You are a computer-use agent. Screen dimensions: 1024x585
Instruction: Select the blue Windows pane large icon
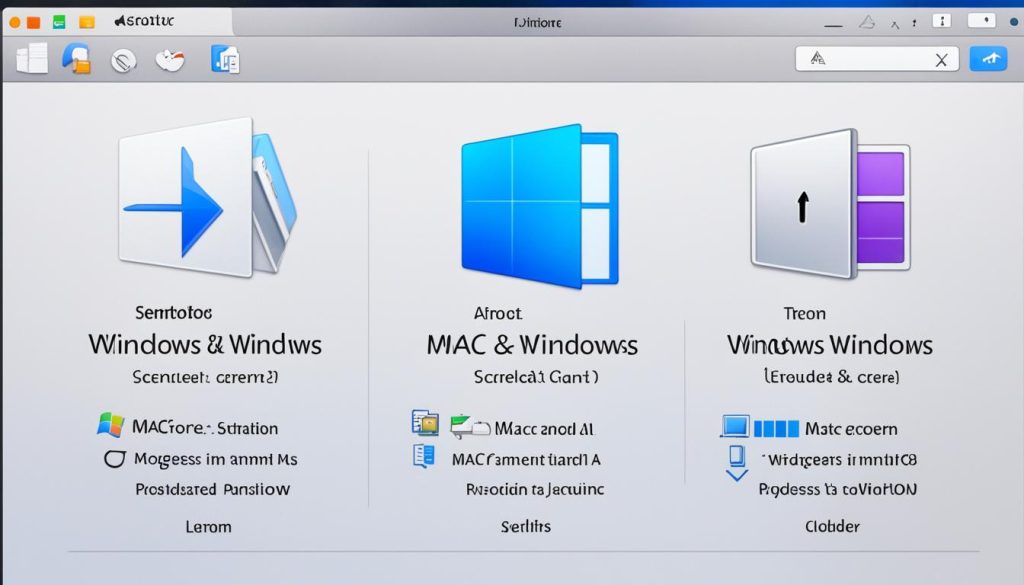[x=539, y=206]
